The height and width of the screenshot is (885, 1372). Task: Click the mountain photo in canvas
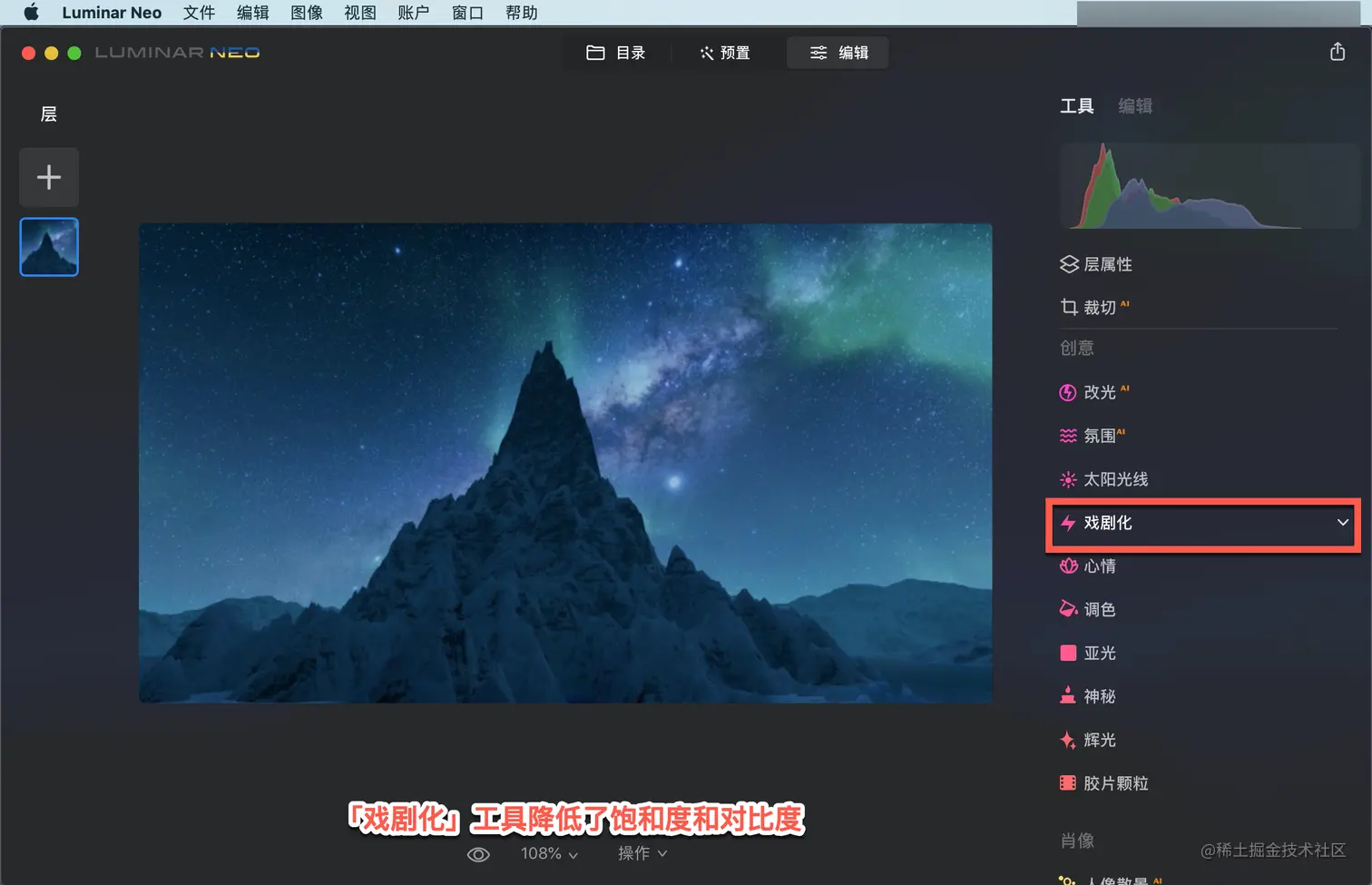pos(565,463)
